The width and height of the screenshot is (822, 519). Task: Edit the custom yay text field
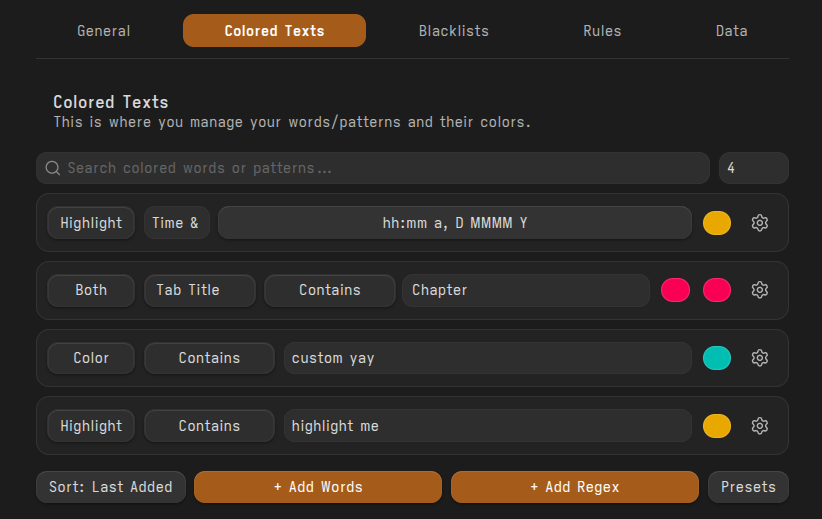(x=488, y=358)
